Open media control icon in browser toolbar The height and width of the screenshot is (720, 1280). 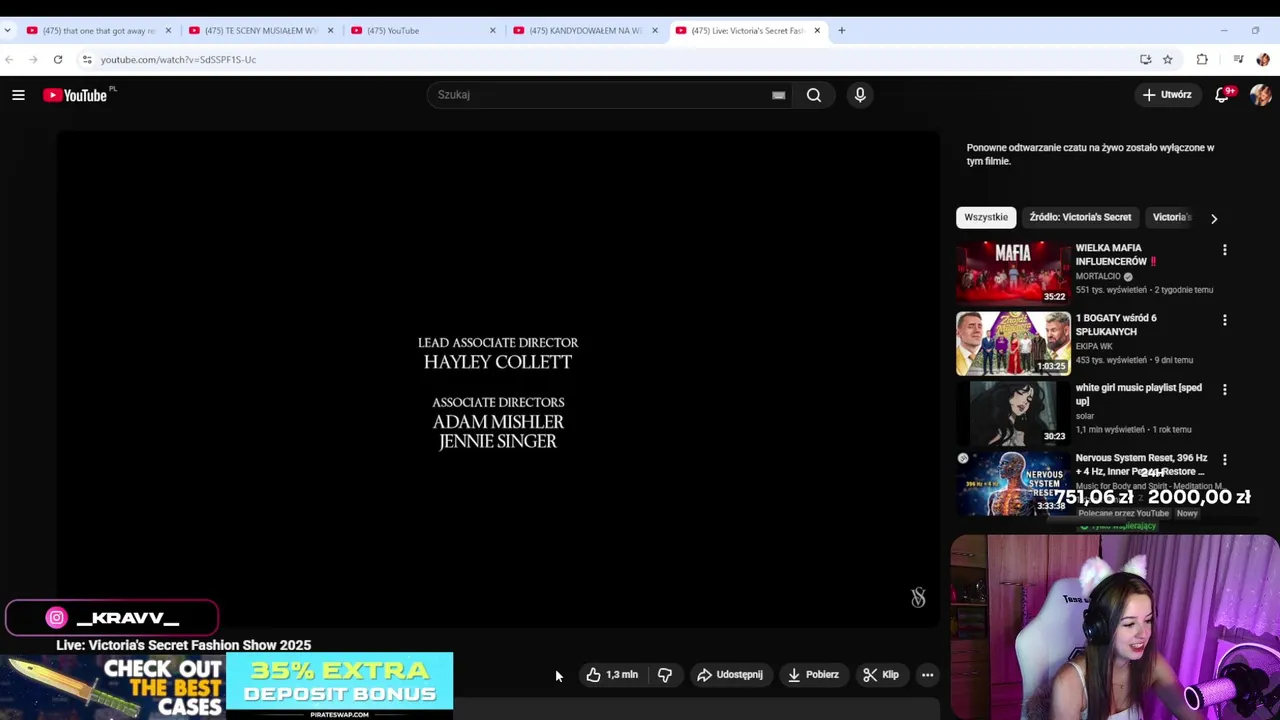(1238, 60)
